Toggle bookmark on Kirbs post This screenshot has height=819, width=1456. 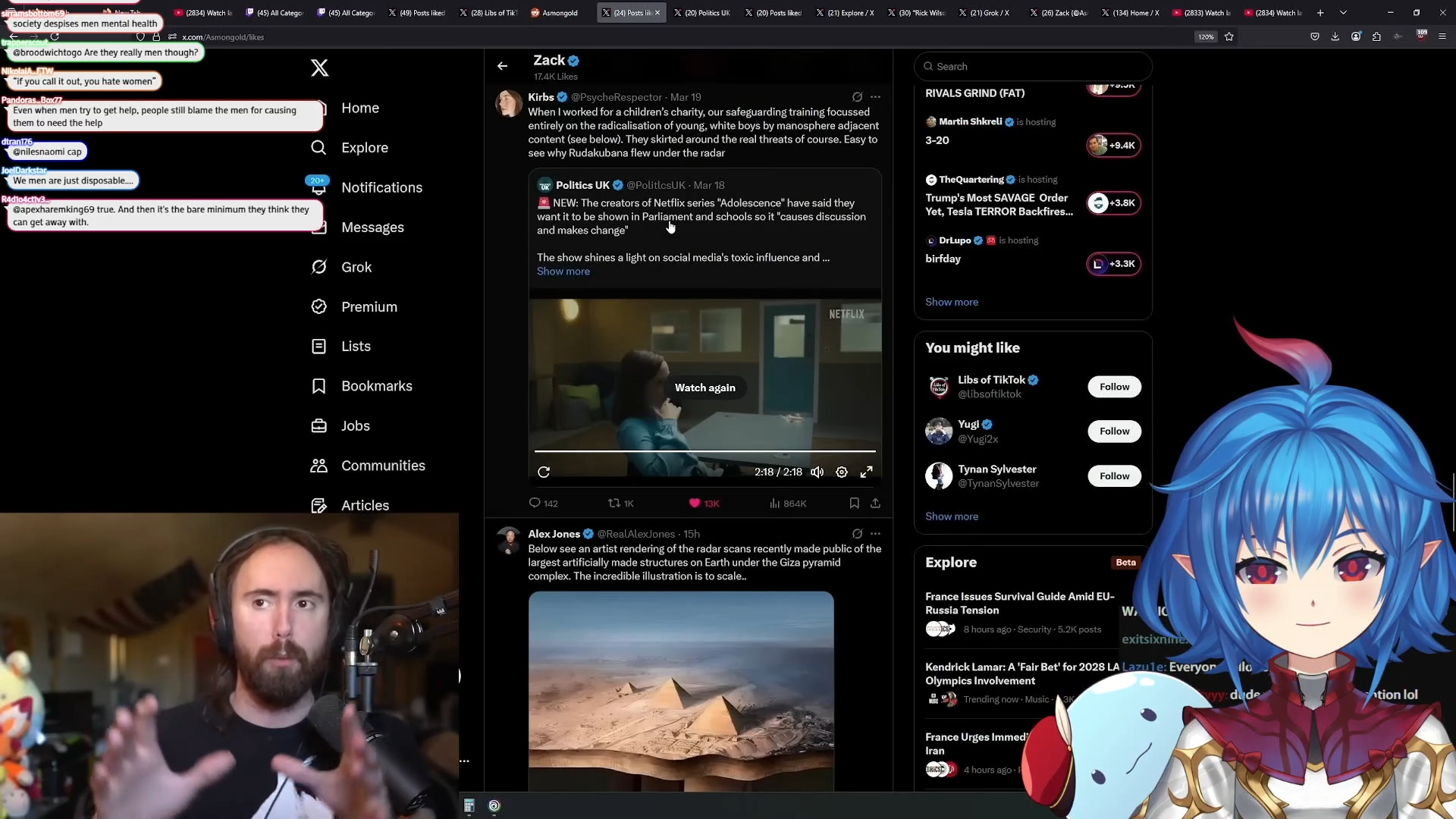click(x=854, y=503)
